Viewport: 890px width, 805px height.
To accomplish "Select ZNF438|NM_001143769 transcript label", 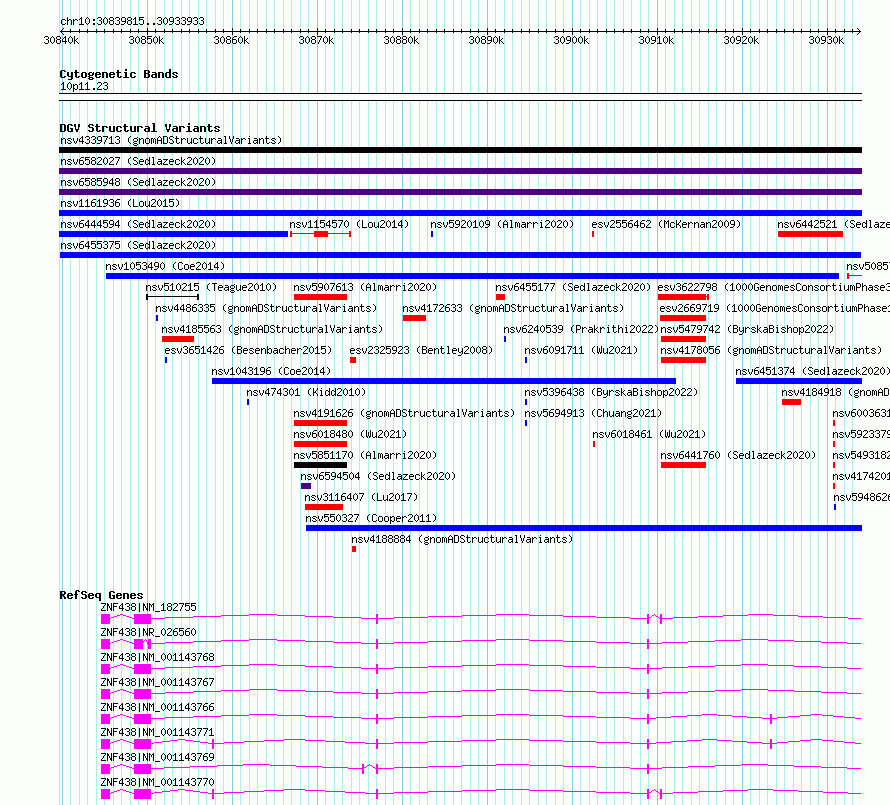I will [158, 757].
